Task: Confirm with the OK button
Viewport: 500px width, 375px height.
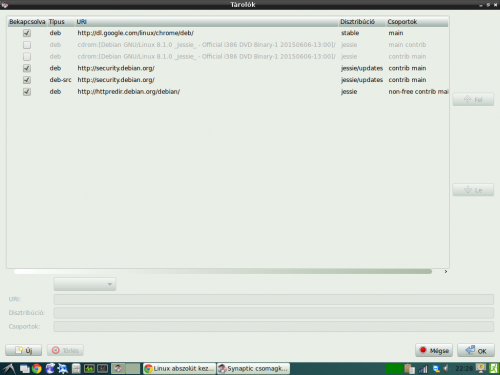Action: click(476, 350)
